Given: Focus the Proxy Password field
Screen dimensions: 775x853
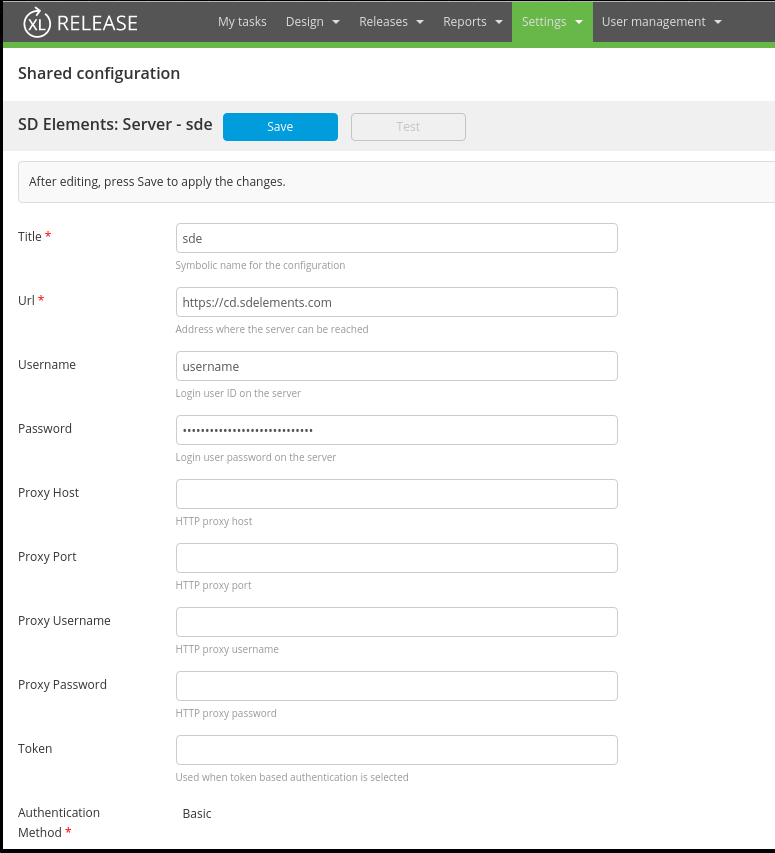Looking at the screenshot, I should point(396,686).
